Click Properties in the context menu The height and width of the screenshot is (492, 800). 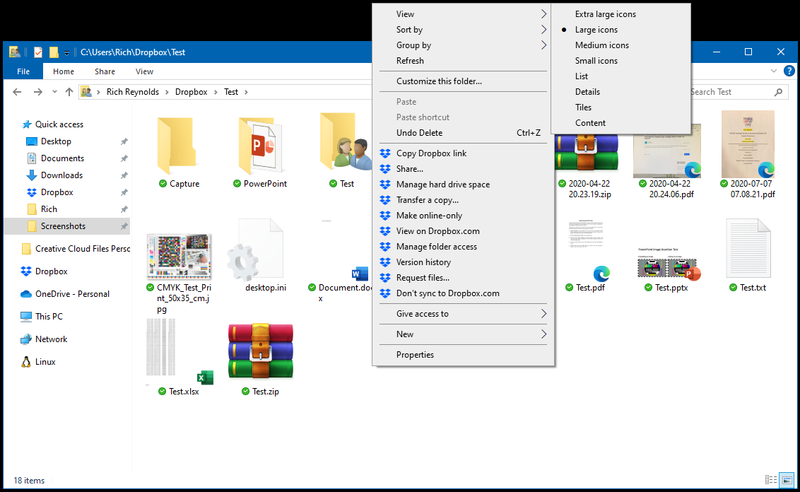tap(415, 355)
